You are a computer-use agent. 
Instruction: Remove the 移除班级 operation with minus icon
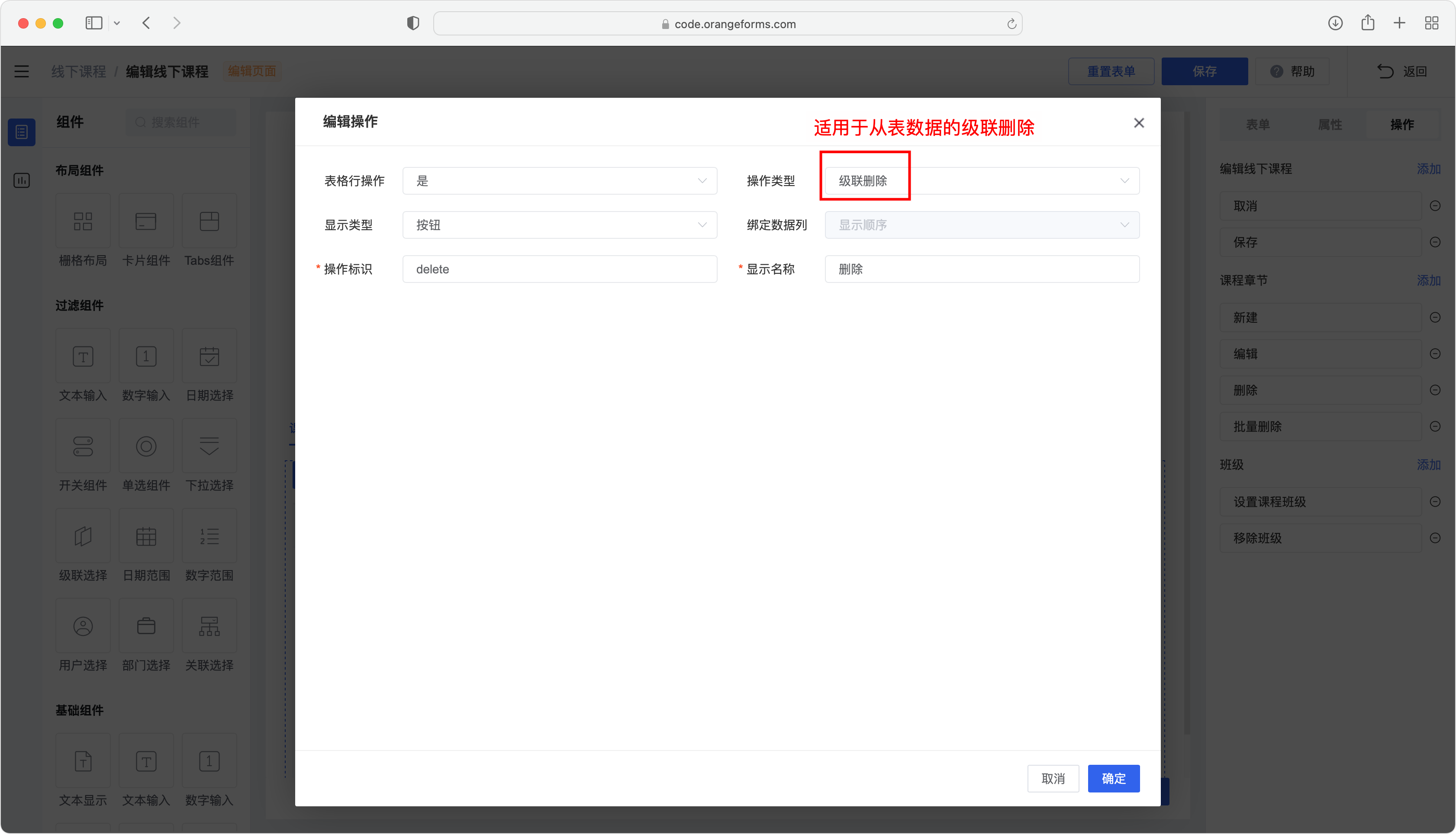tap(1435, 538)
